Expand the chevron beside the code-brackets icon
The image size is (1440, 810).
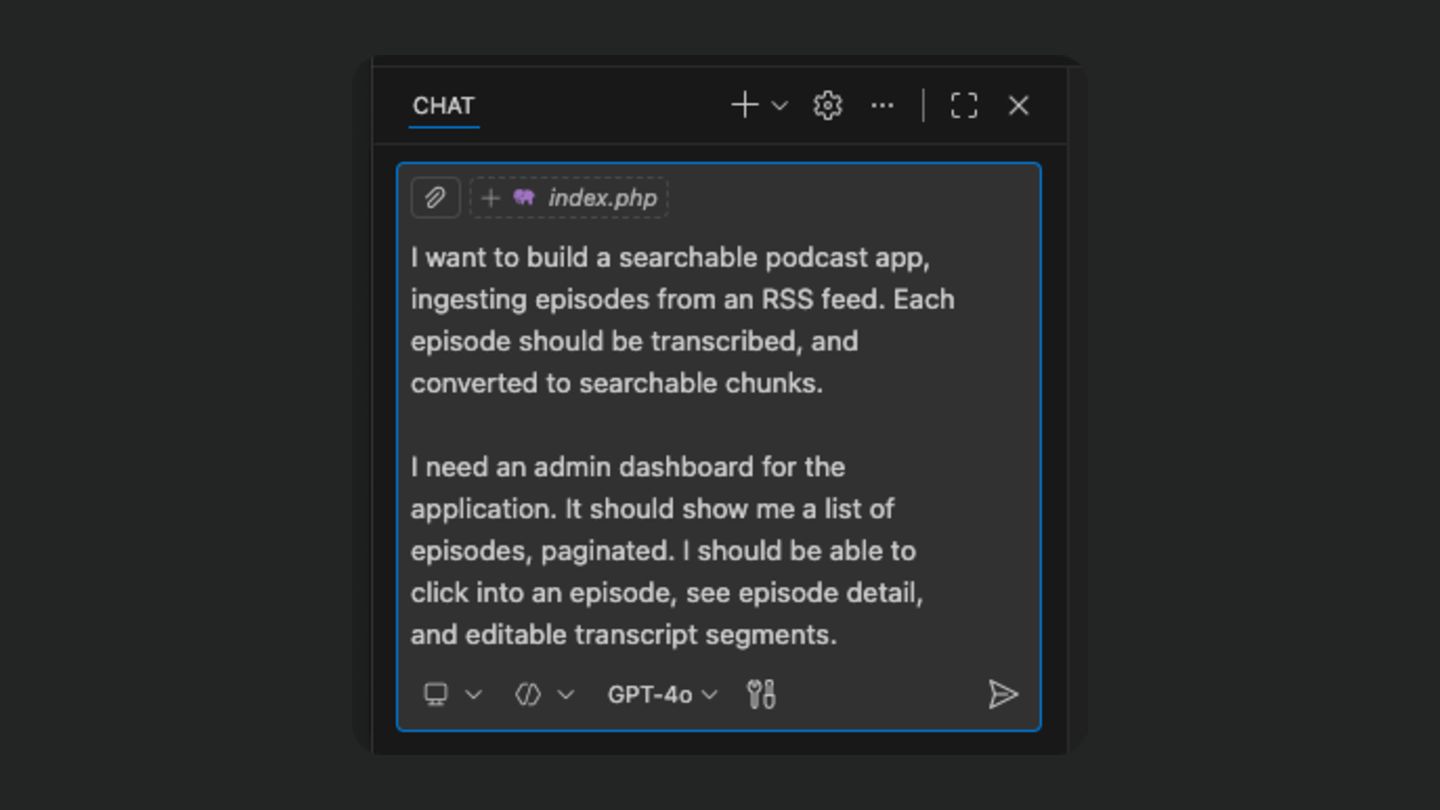click(x=566, y=694)
